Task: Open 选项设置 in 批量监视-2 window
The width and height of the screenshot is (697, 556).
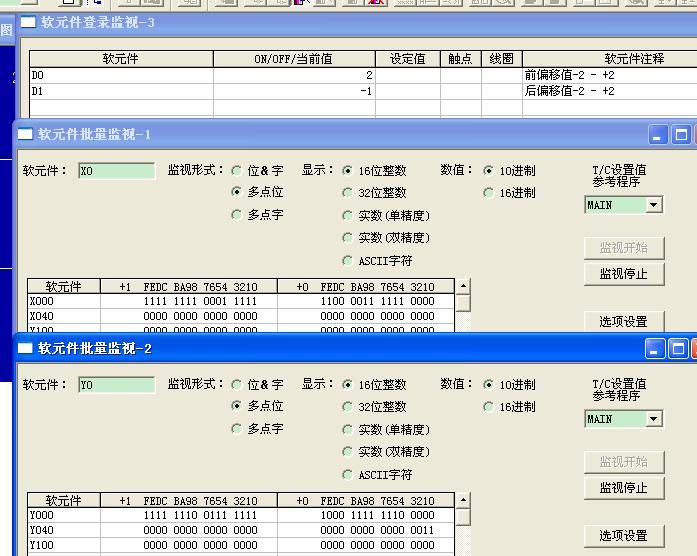Action: pos(623,536)
